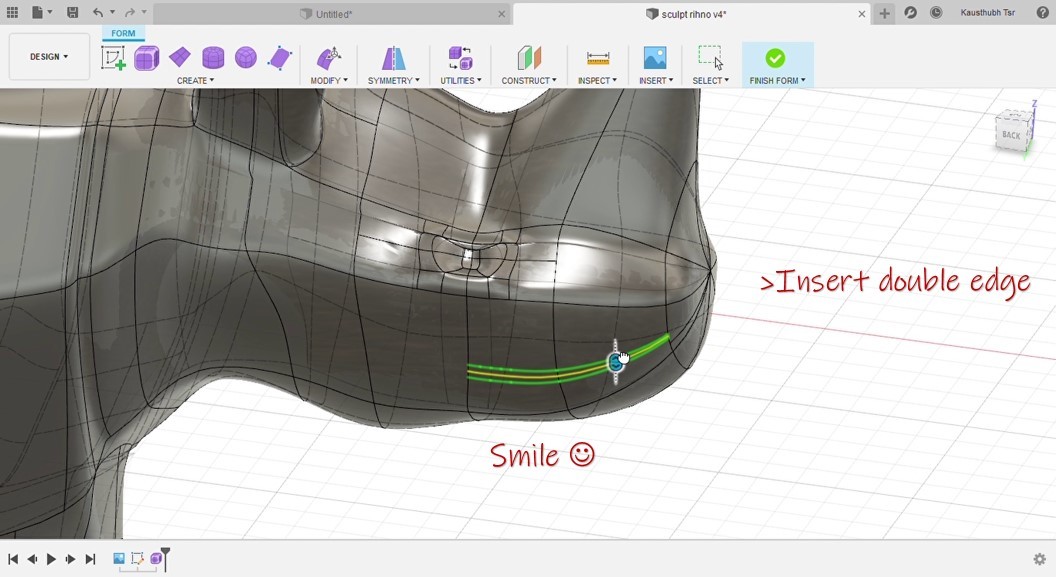Expand the CONSTRUCT menu
This screenshot has width=1056, height=577.
[x=529, y=81]
